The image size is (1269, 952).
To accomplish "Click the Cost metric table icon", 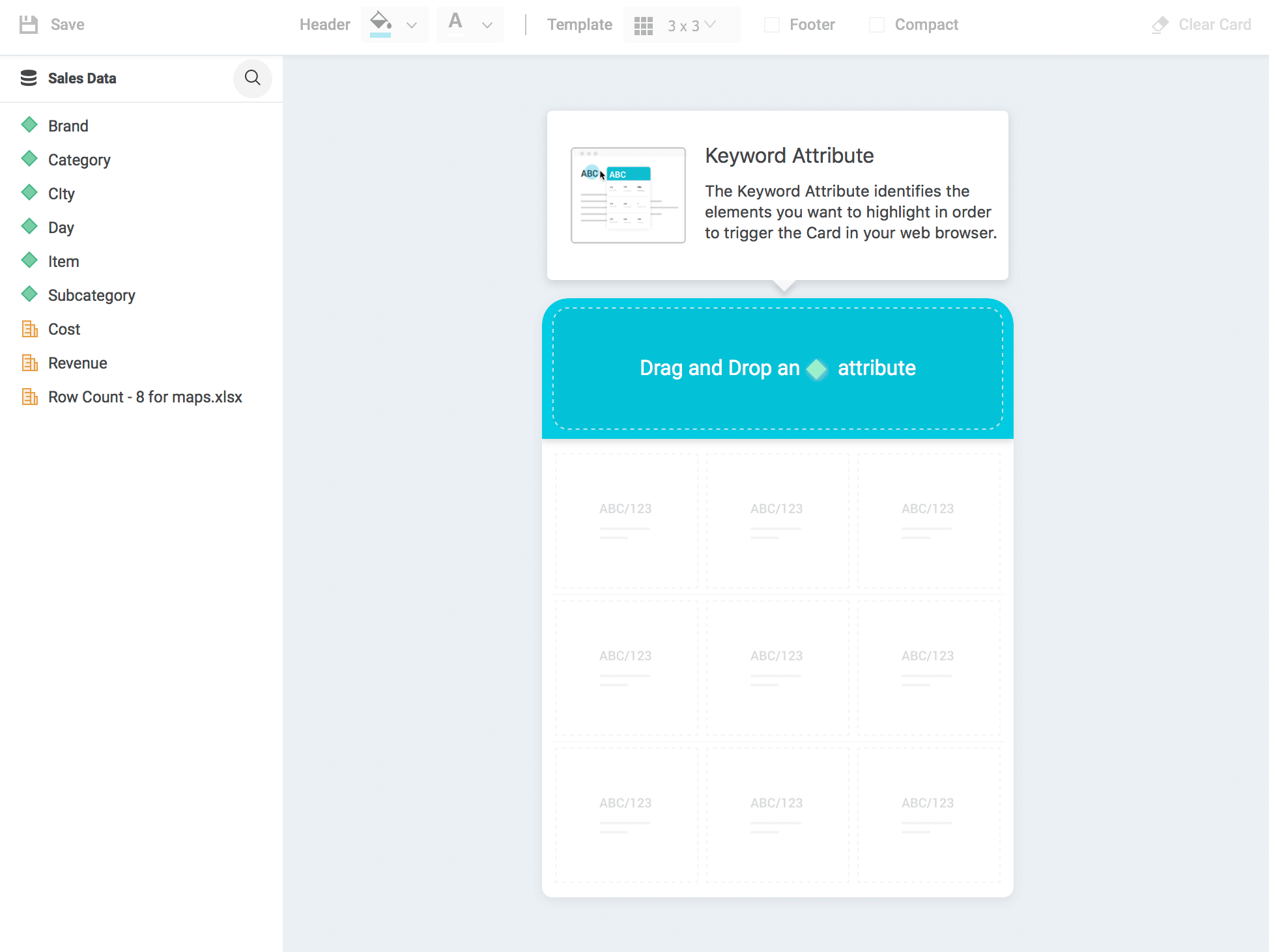I will pos(29,329).
